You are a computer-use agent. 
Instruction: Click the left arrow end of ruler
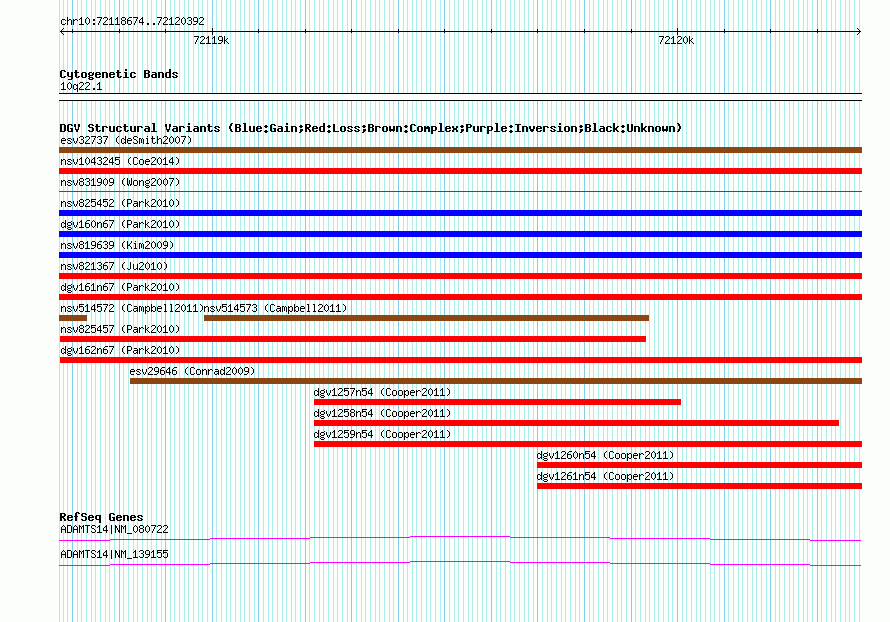tap(62, 32)
